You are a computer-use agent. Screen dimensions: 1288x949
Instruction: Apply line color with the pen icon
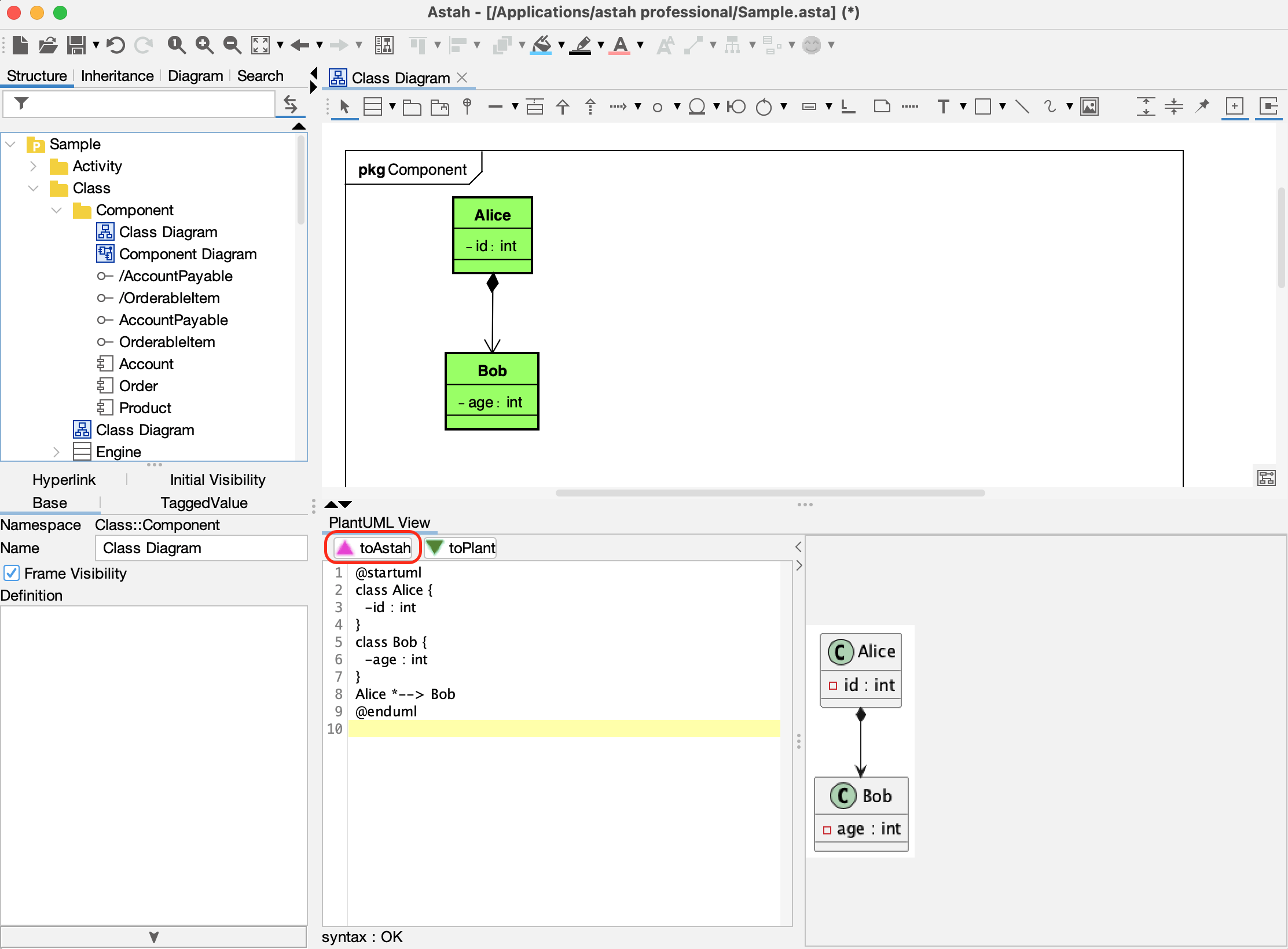point(581,45)
